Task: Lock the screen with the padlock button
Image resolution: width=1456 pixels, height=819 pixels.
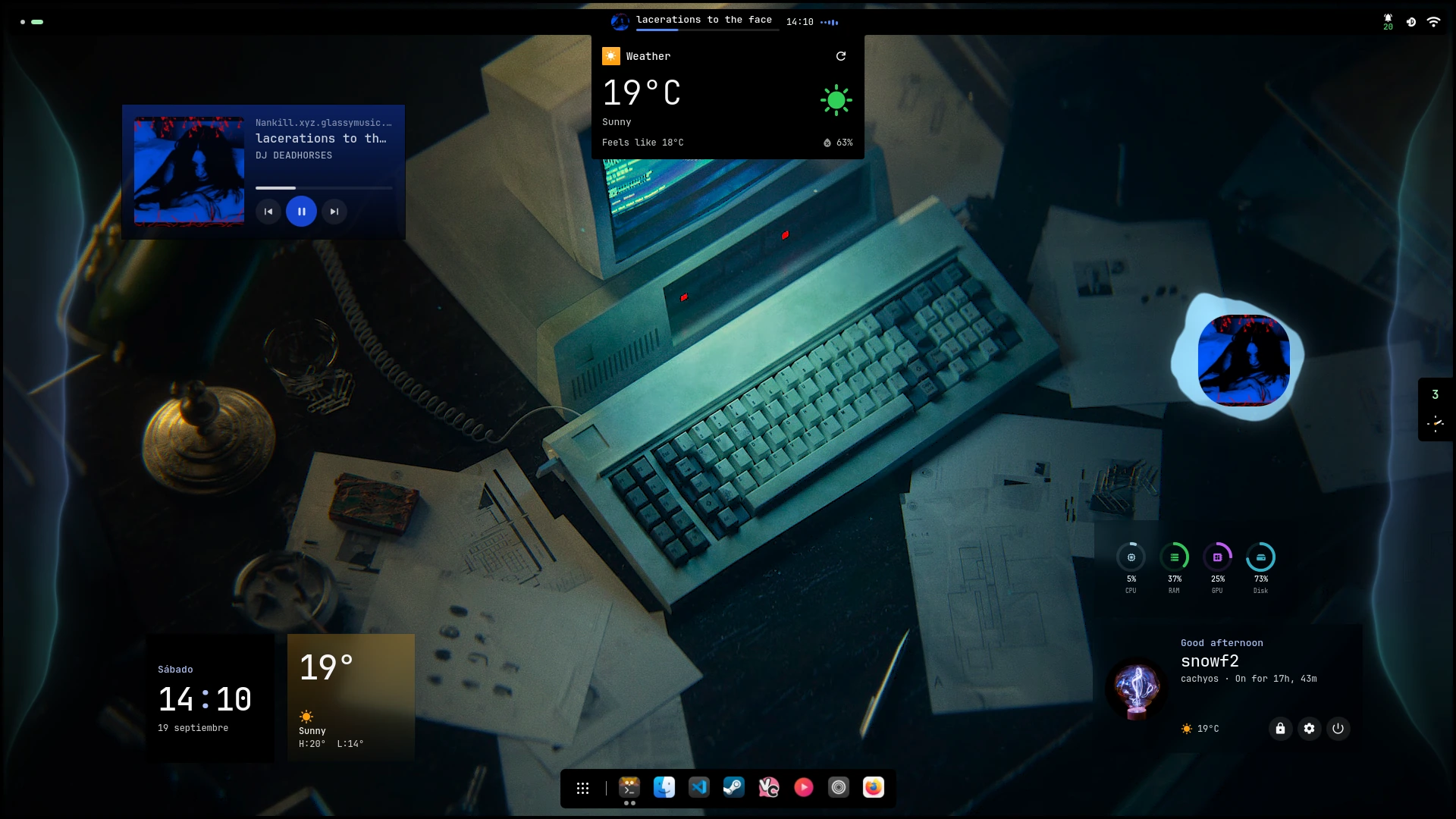Action: (x=1280, y=729)
